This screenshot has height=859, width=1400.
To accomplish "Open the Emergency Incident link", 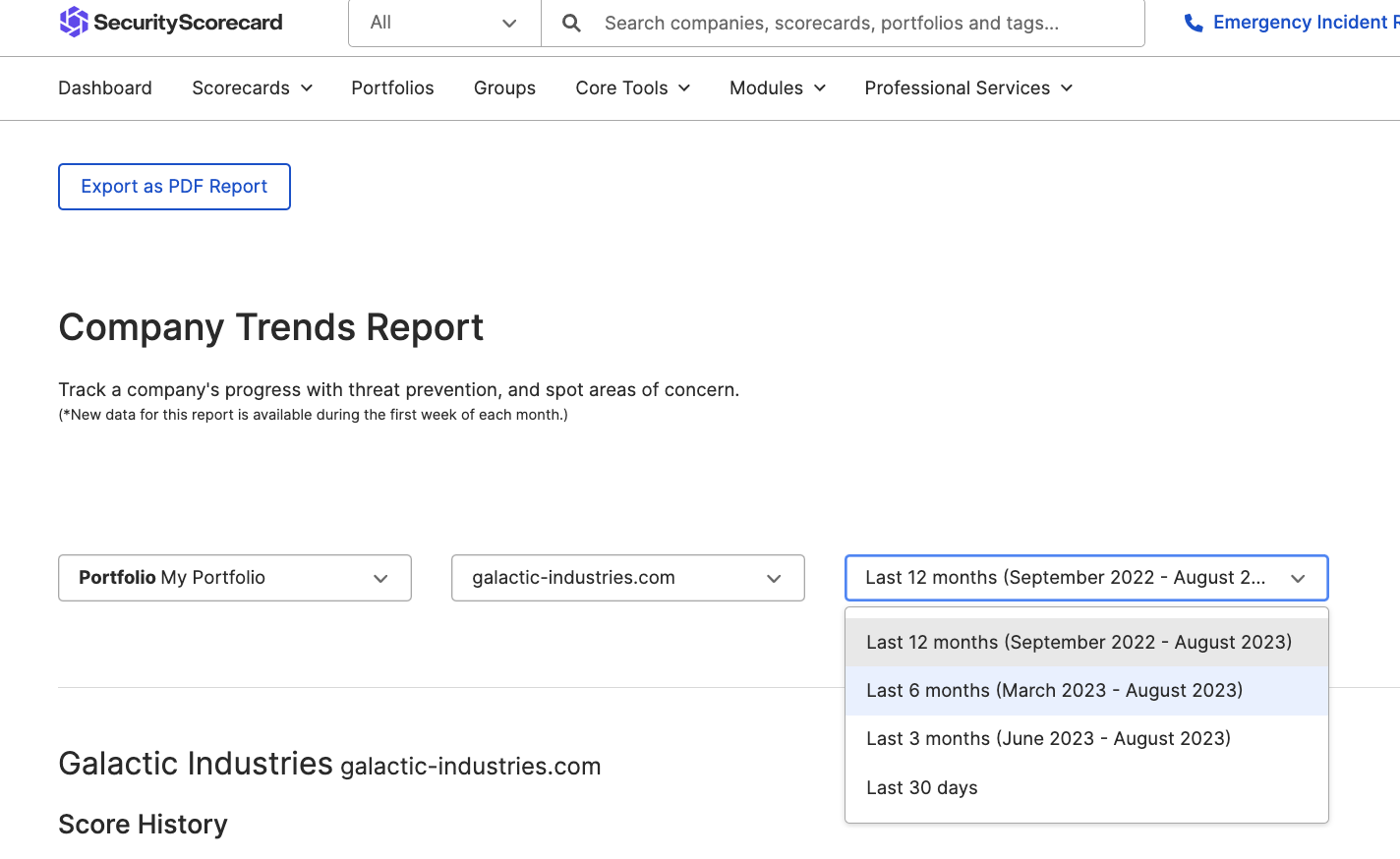I will click(x=1306, y=23).
